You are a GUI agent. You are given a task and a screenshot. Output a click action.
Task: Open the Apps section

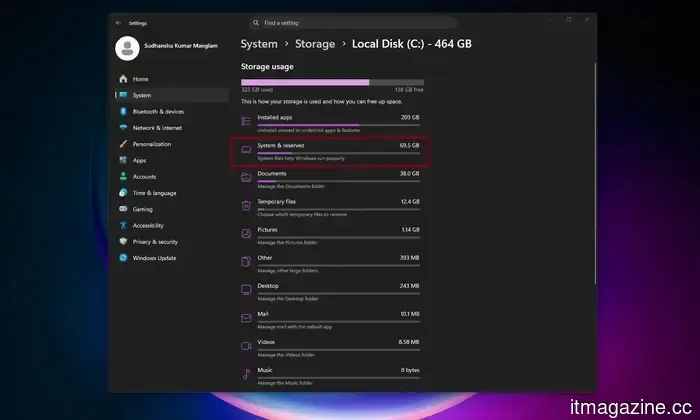(172, 160)
